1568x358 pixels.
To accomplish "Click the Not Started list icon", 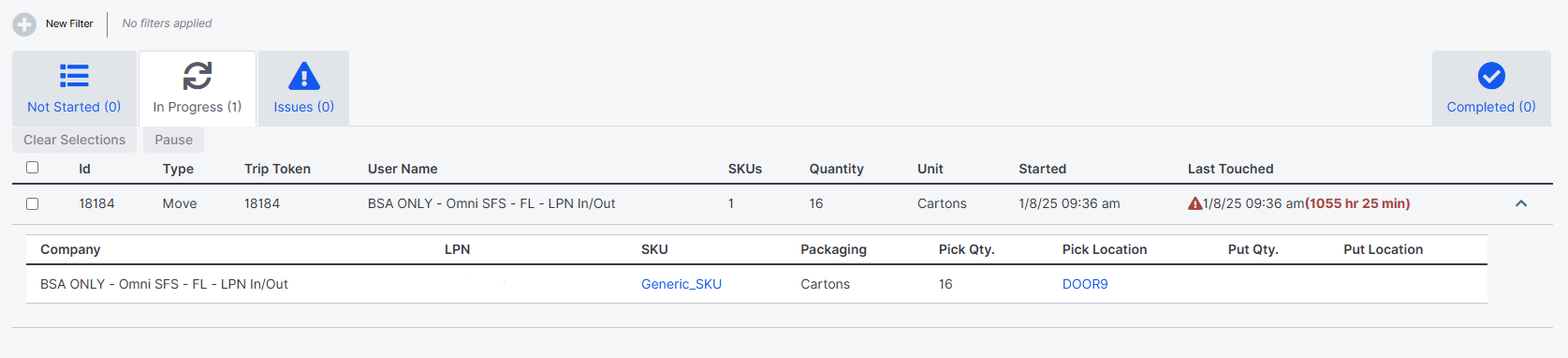I will [74, 76].
